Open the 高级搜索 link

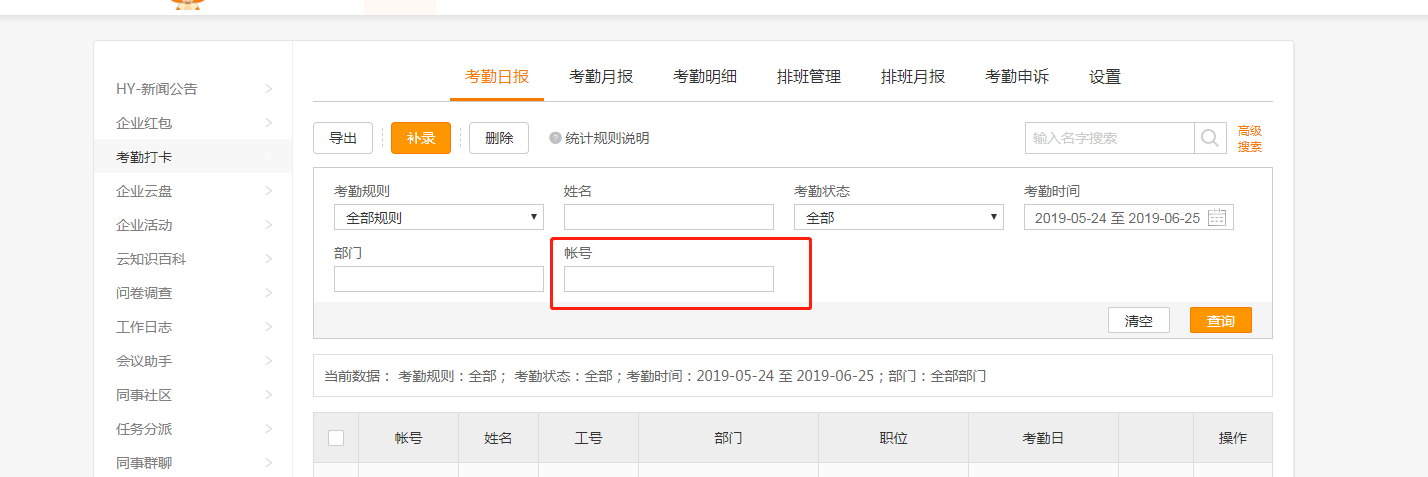(1250, 138)
